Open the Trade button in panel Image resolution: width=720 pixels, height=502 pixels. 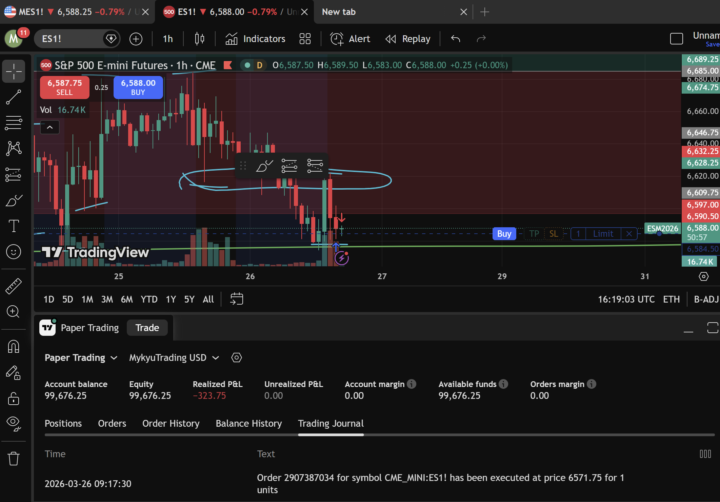[x=147, y=328]
